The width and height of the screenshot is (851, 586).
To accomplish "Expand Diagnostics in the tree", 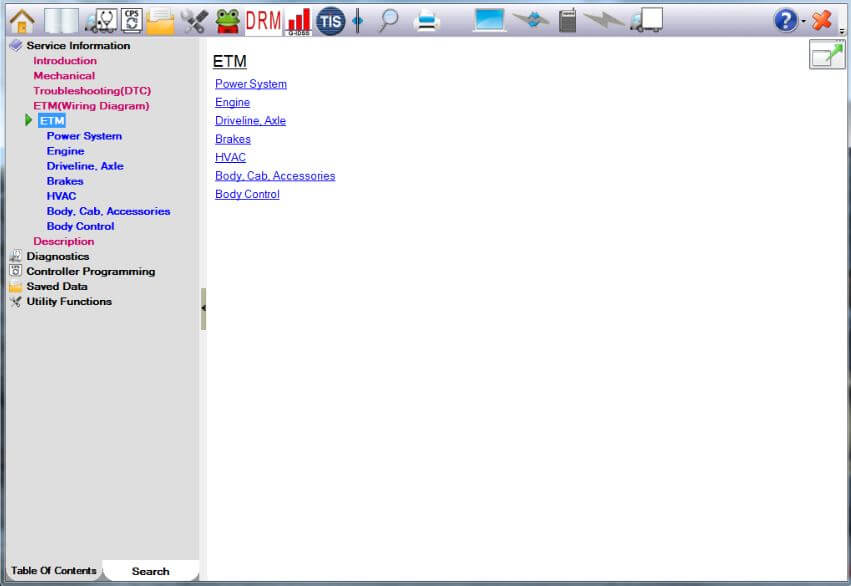I will [x=57, y=256].
